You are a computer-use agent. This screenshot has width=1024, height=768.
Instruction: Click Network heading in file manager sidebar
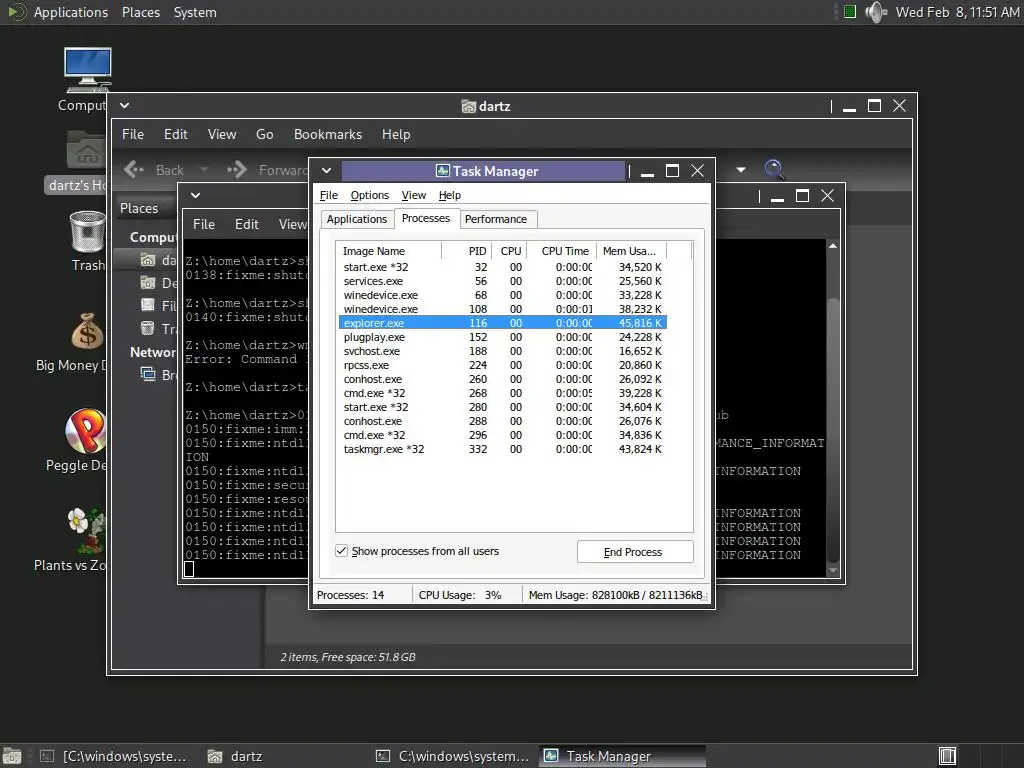click(153, 352)
